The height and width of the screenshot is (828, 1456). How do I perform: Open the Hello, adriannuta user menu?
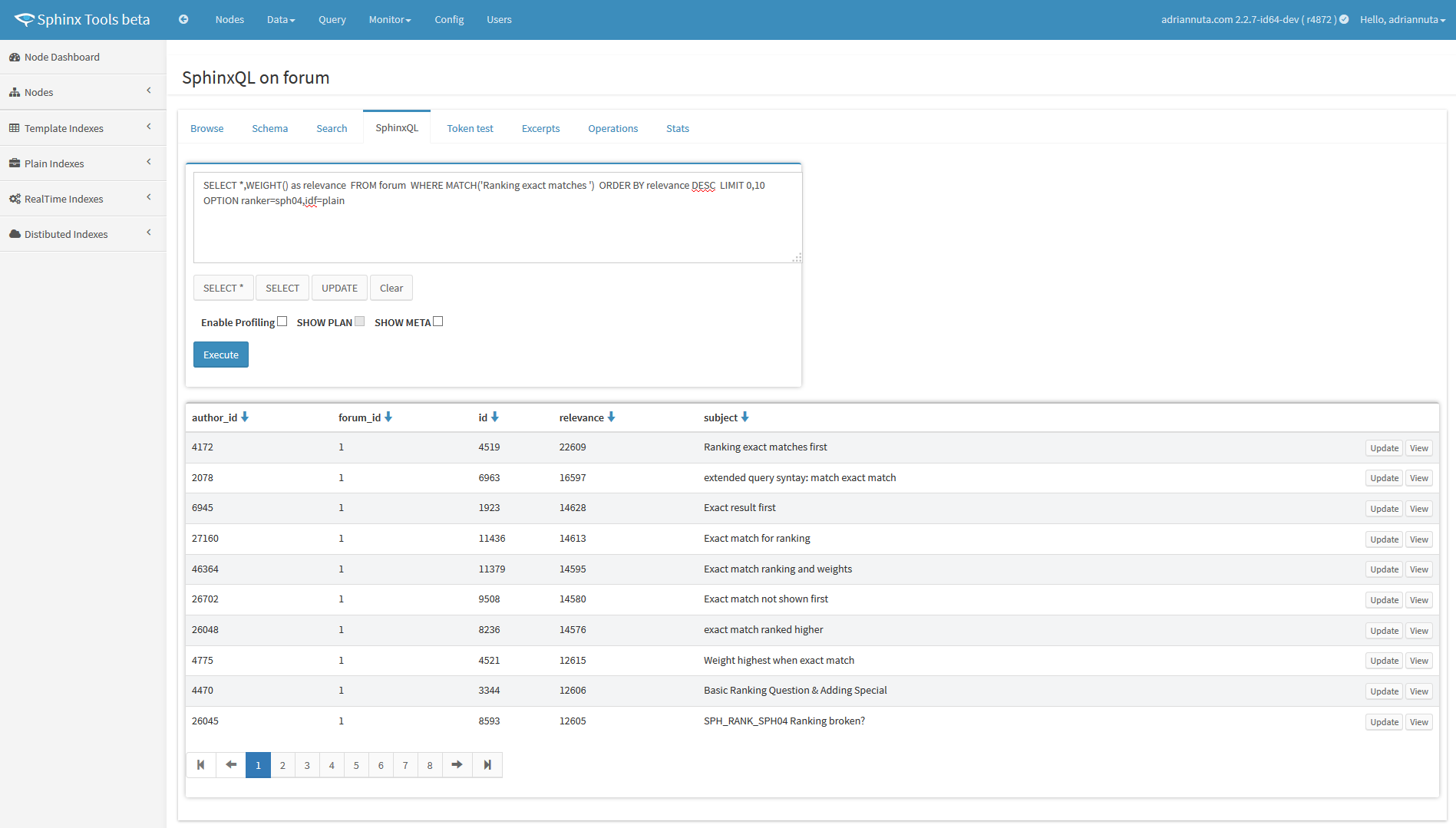point(1402,19)
